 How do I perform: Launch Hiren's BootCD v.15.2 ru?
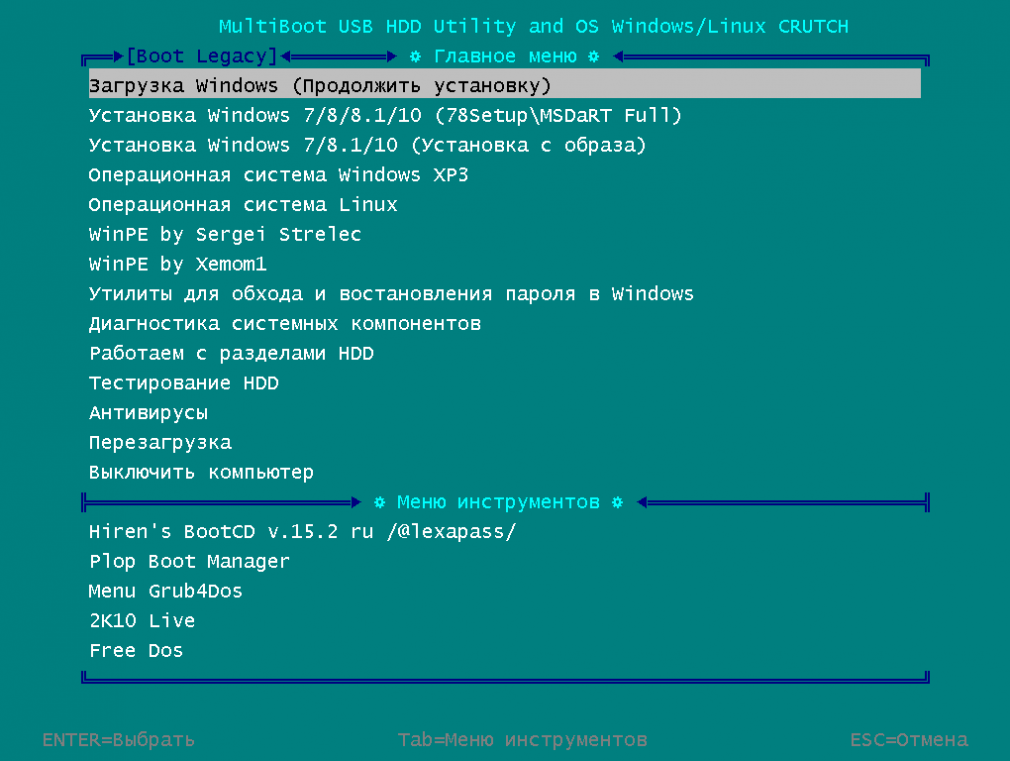pos(302,531)
